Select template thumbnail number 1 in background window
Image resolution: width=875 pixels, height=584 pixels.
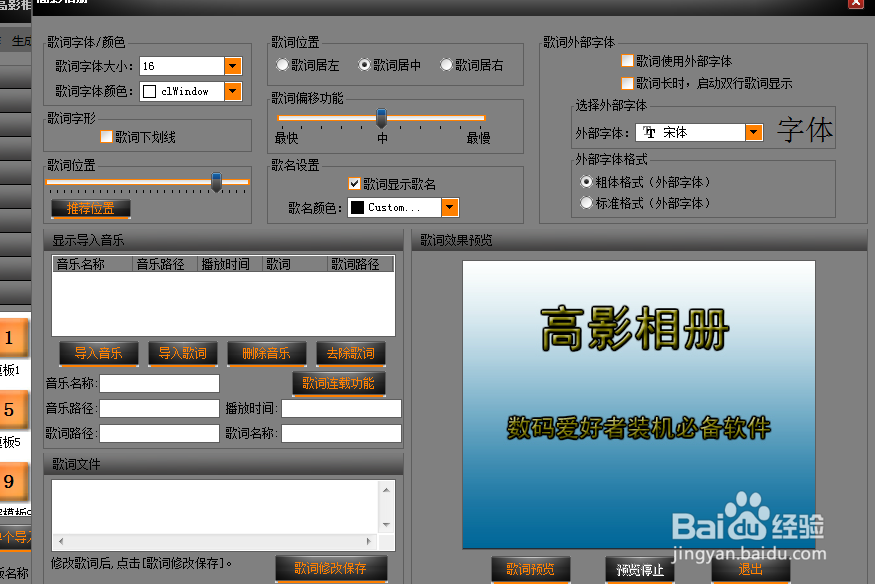(x=14, y=337)
